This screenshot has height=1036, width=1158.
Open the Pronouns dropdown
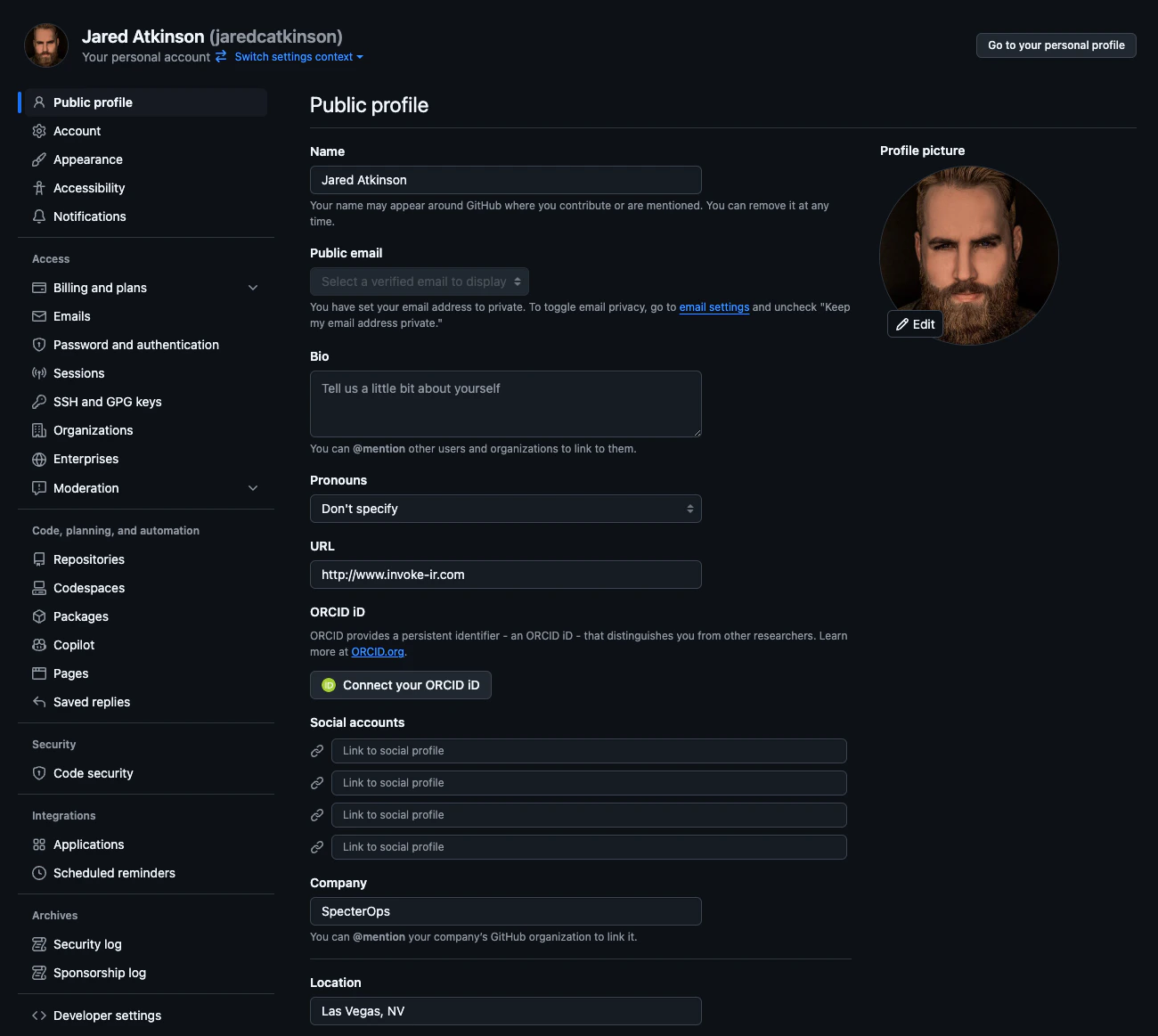pyautogui.click(x=505, y=509)
